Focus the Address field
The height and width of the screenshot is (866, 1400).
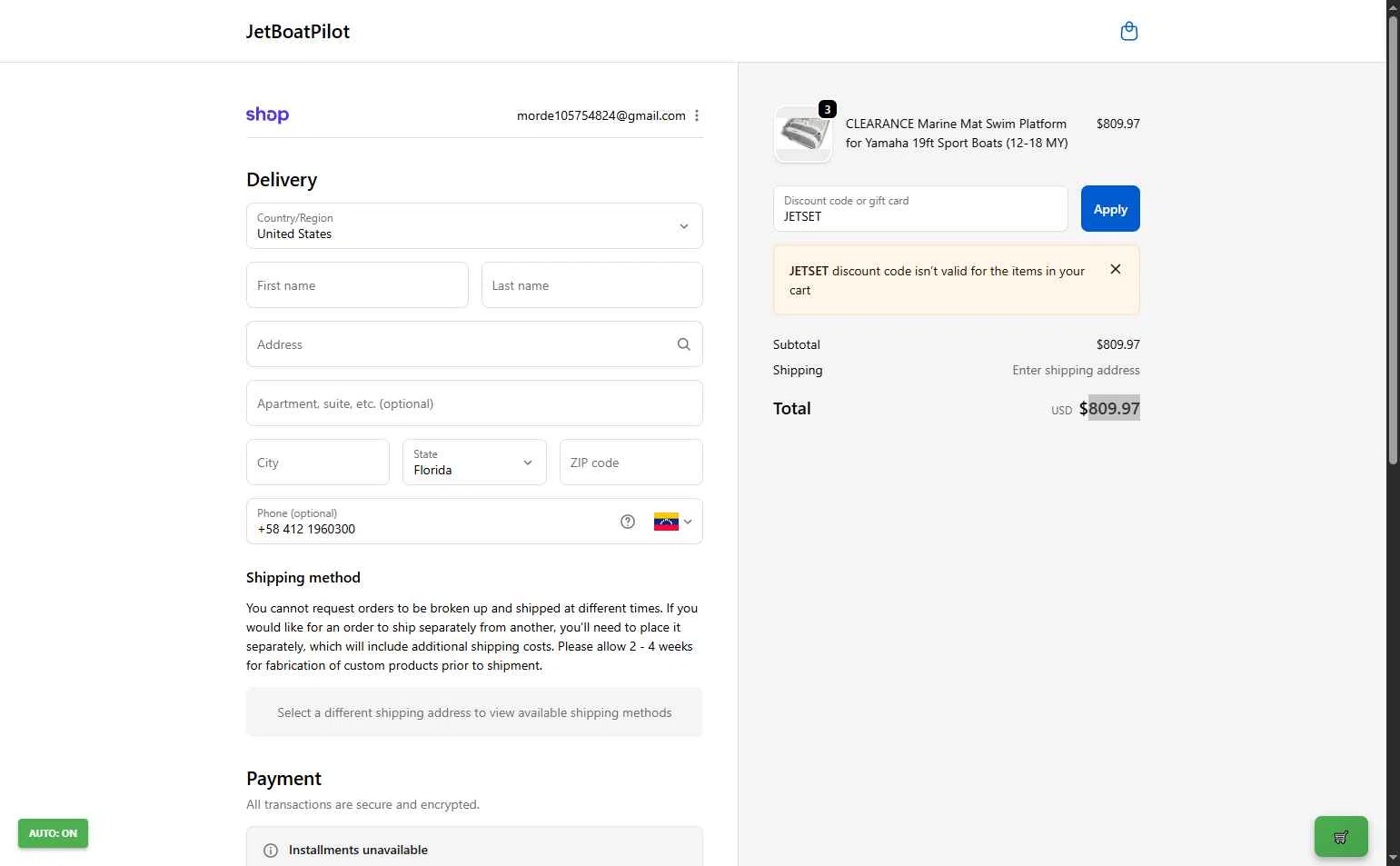click(x=474, y=344)
